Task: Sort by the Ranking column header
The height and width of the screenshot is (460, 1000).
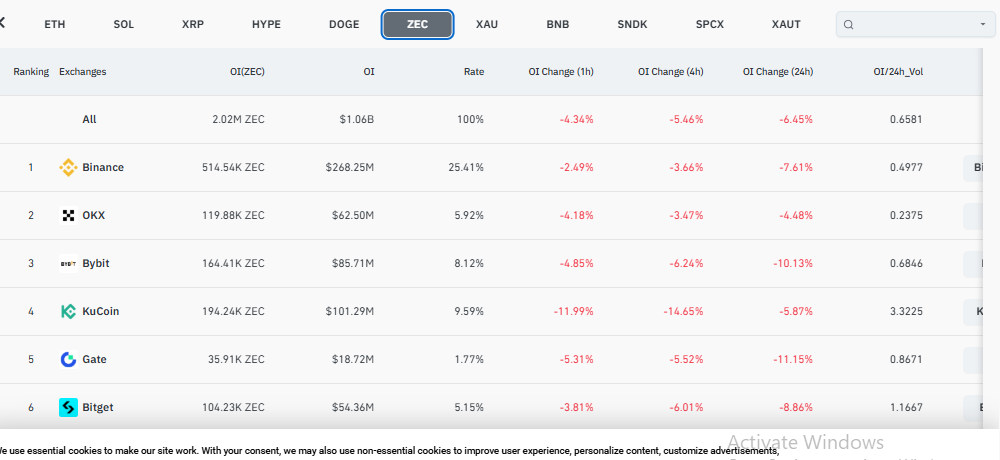Action: pyautogui.click(x=31, y=71)
